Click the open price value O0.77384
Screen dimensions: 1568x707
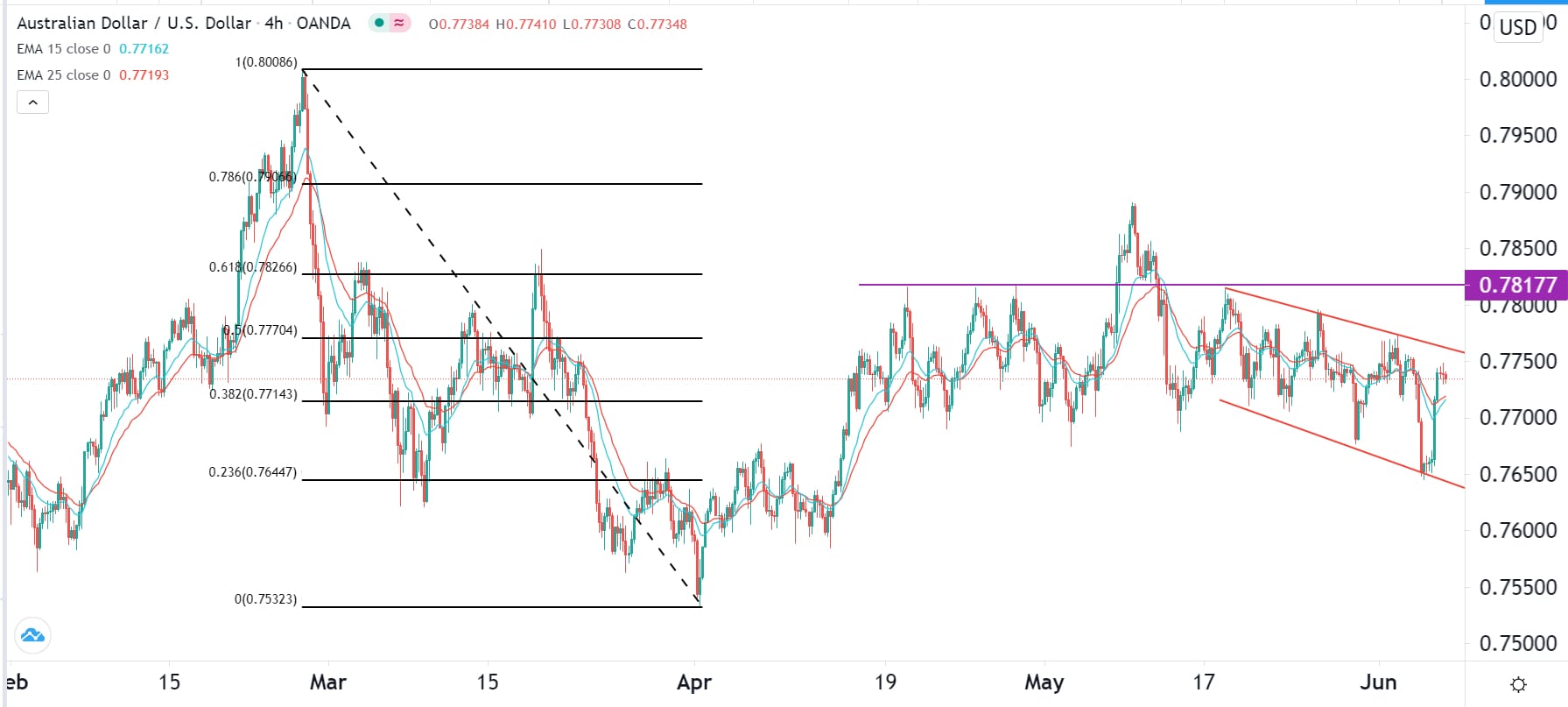coord(459,25)
